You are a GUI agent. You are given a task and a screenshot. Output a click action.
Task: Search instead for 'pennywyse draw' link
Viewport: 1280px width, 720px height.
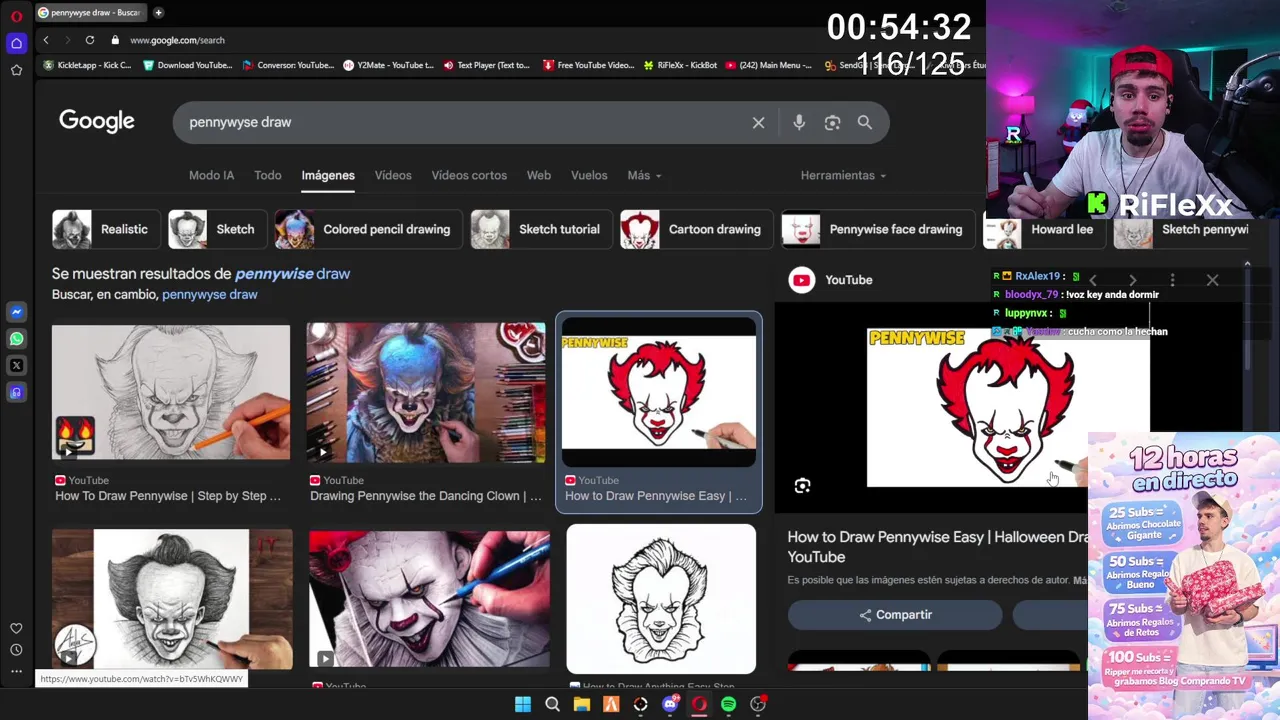(210, 294)
